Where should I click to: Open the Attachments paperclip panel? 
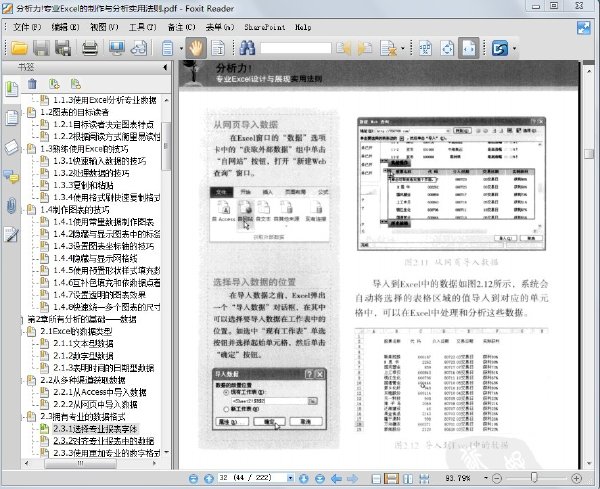pyautogui.click(x=11, y=205)
